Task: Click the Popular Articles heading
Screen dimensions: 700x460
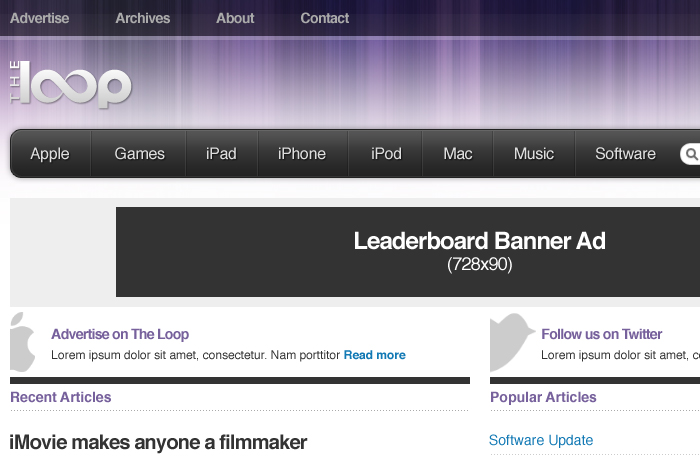Action: (x=543, y=397)
